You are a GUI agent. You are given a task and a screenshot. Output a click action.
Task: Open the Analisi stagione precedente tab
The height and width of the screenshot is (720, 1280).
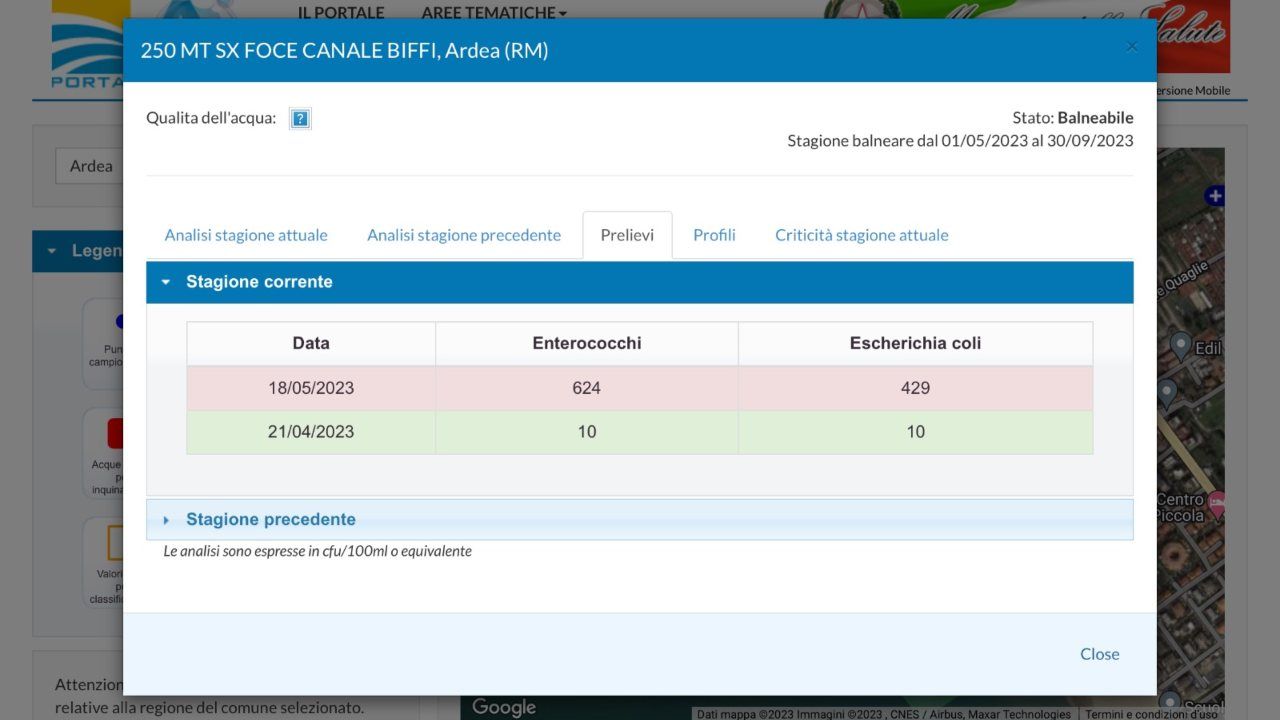[464, 236]
